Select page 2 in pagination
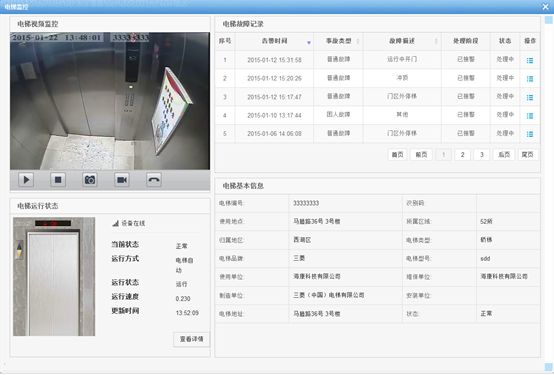Image resolution: width=554 pixels, height=375 pixels. coord(462,154)
